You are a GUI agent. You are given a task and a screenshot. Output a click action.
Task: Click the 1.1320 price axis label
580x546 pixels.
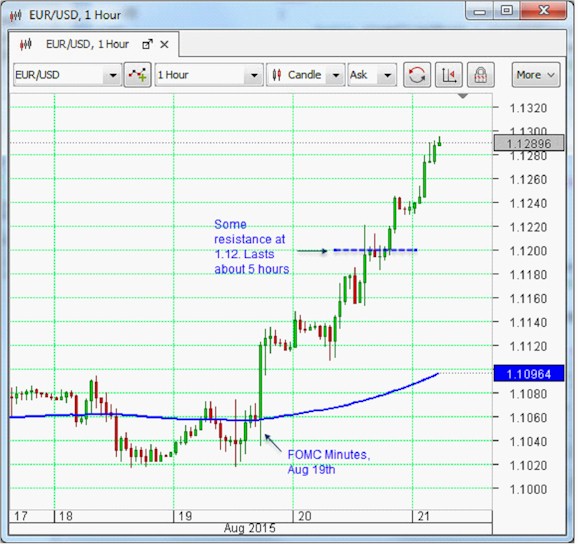click(528, 108)
